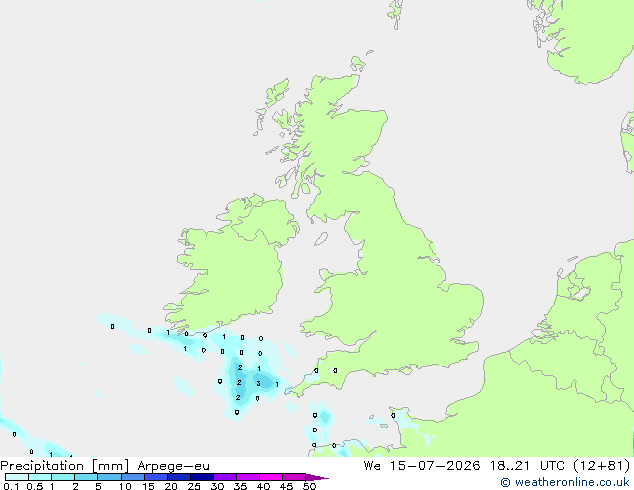Click the '40' legend label
Viewport: 634px width, 490px height.
click(263, 486)
